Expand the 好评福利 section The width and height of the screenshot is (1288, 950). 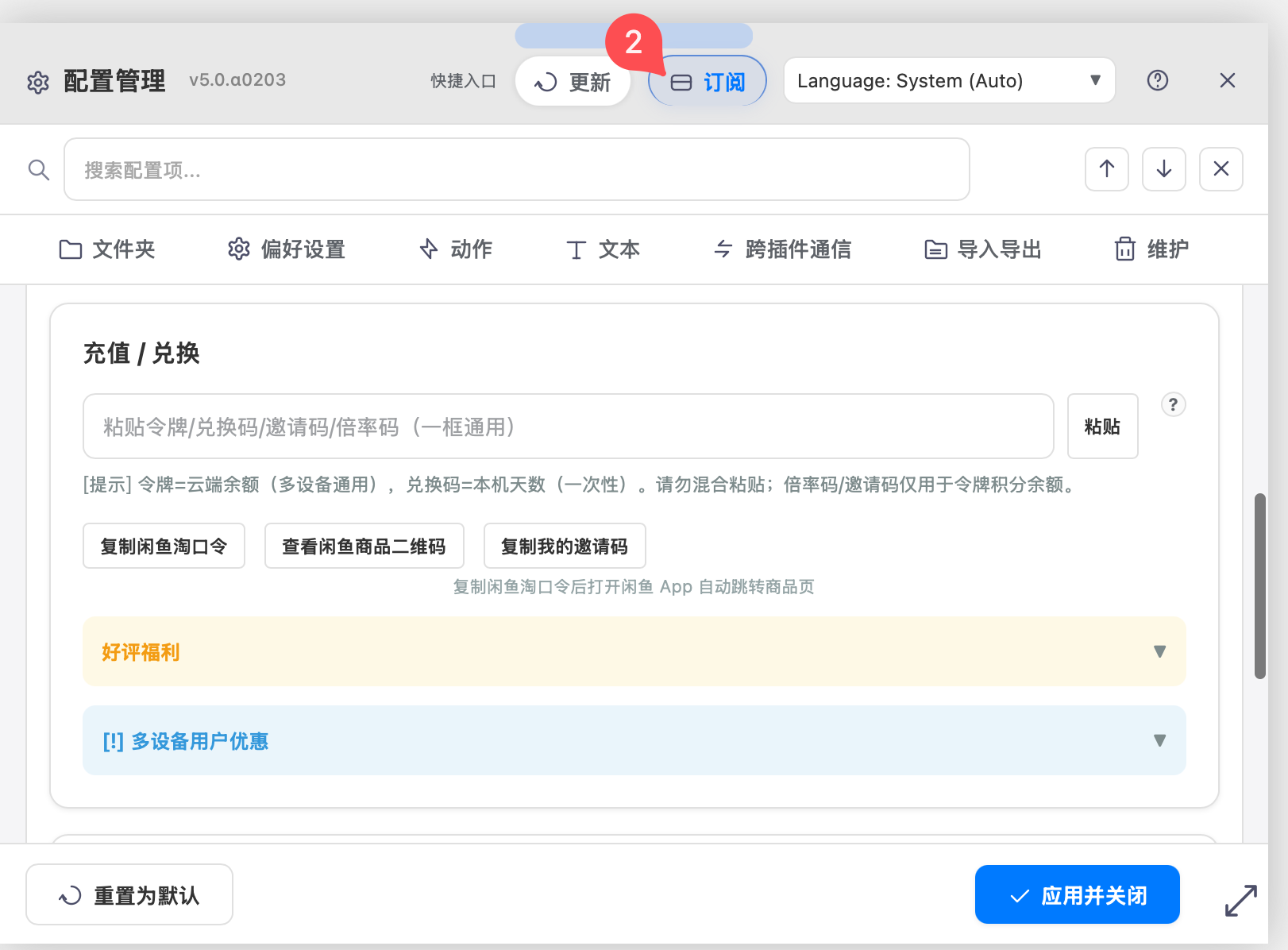[x=634, y=651]
